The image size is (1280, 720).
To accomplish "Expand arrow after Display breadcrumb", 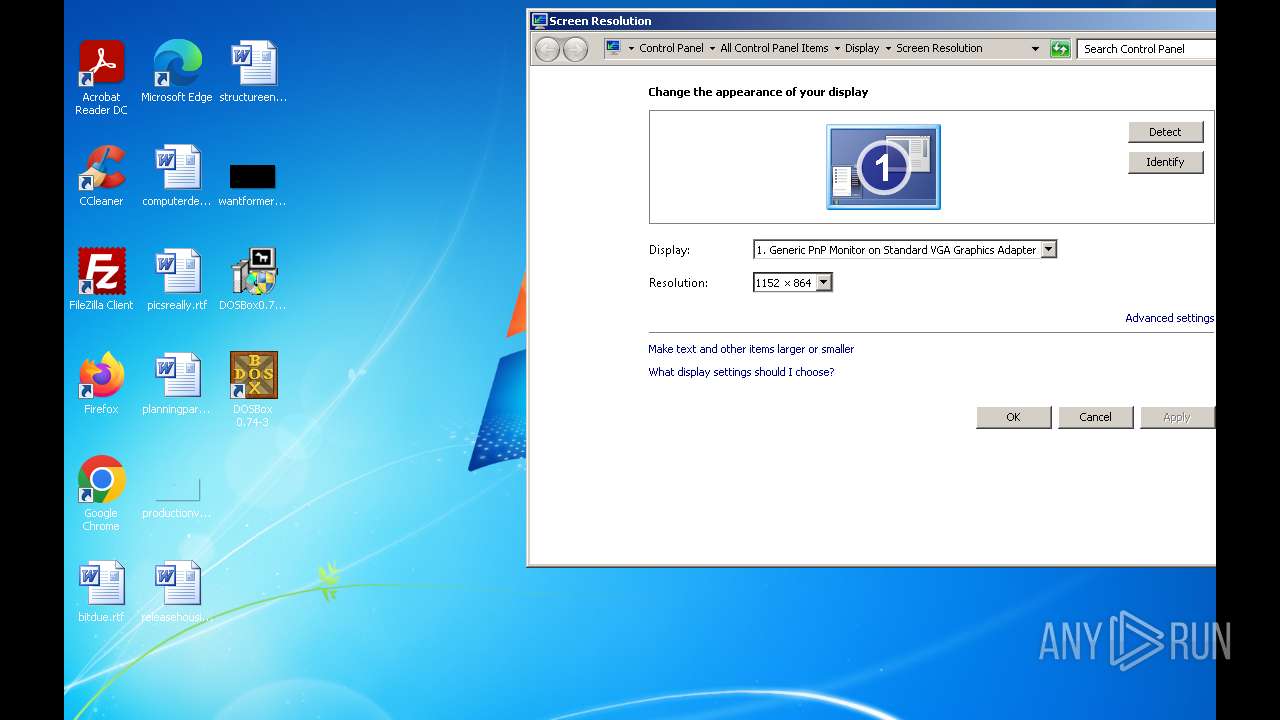I will coord(887,49).
